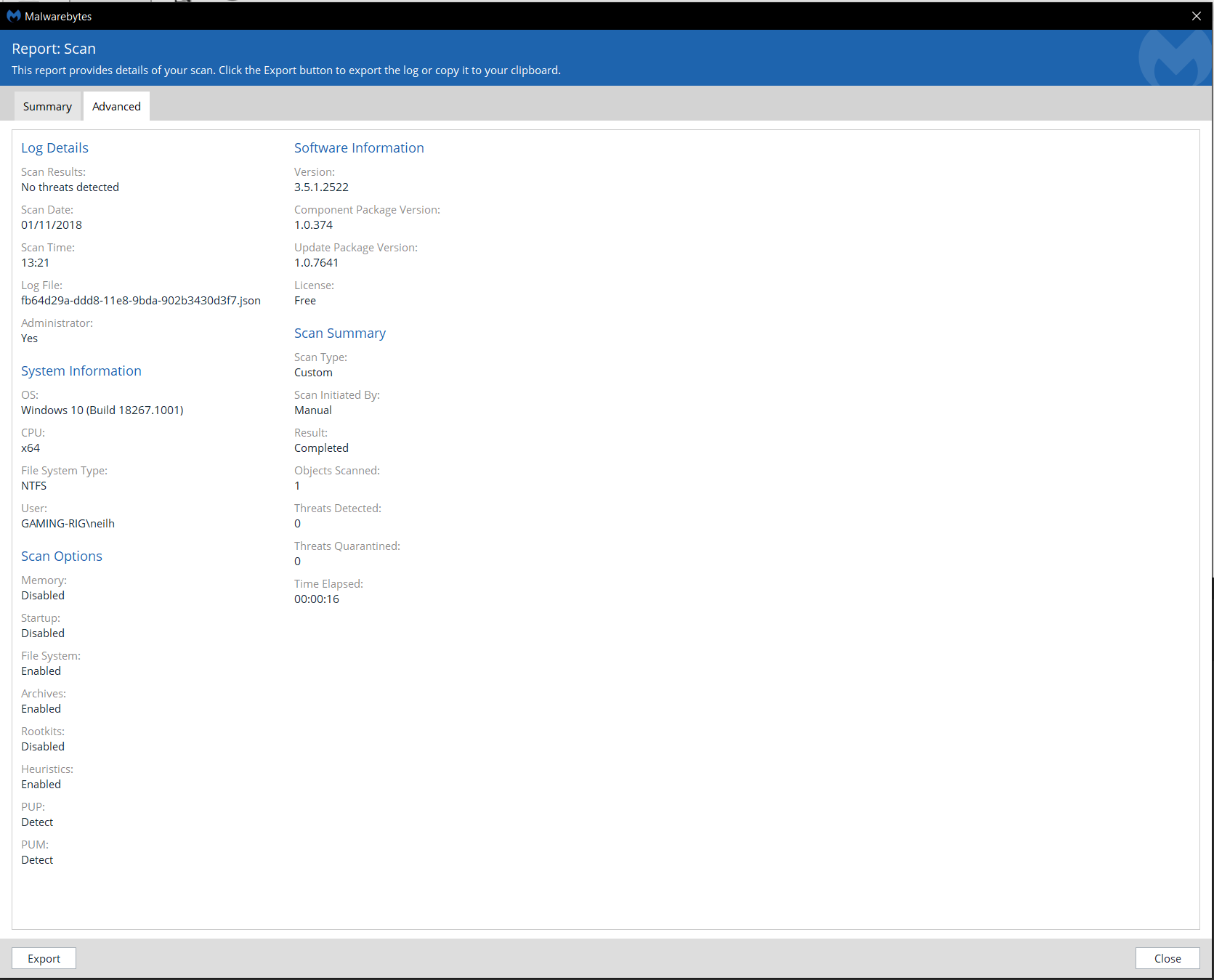Screen dimensions: 1214x980
Task: Click the Scan Options heading
Action: [62, 556]
